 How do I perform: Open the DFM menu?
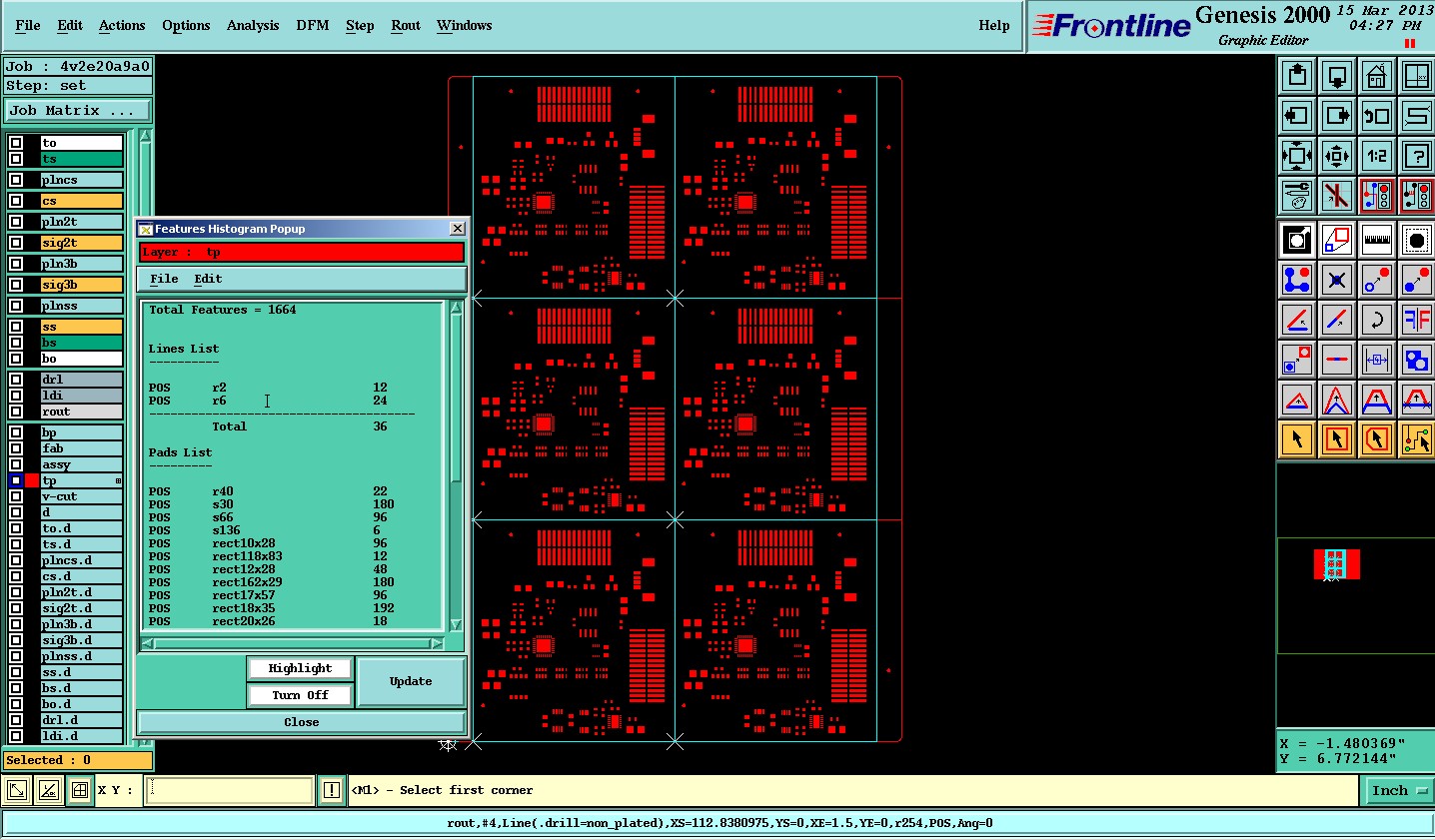point(313,25)
